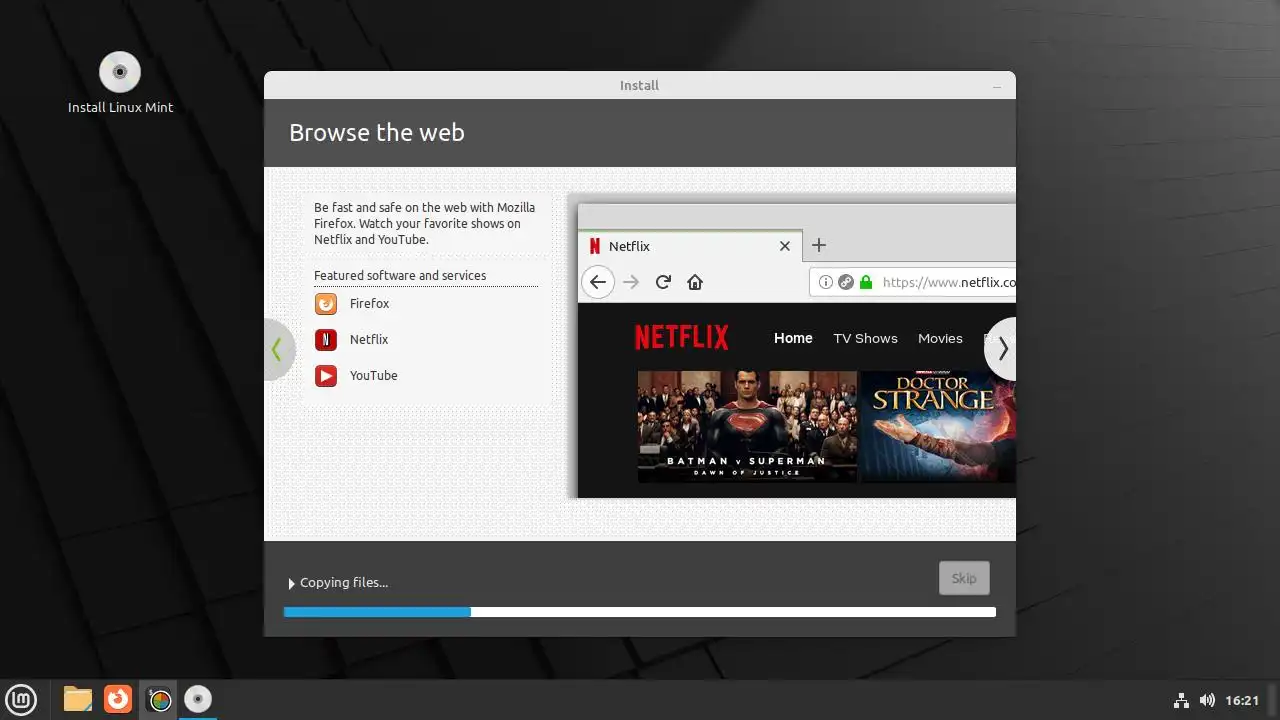Click the Firefox icon in the featured list
The height and width of the screenshot is (720, 1280).
tap(326, 304)
